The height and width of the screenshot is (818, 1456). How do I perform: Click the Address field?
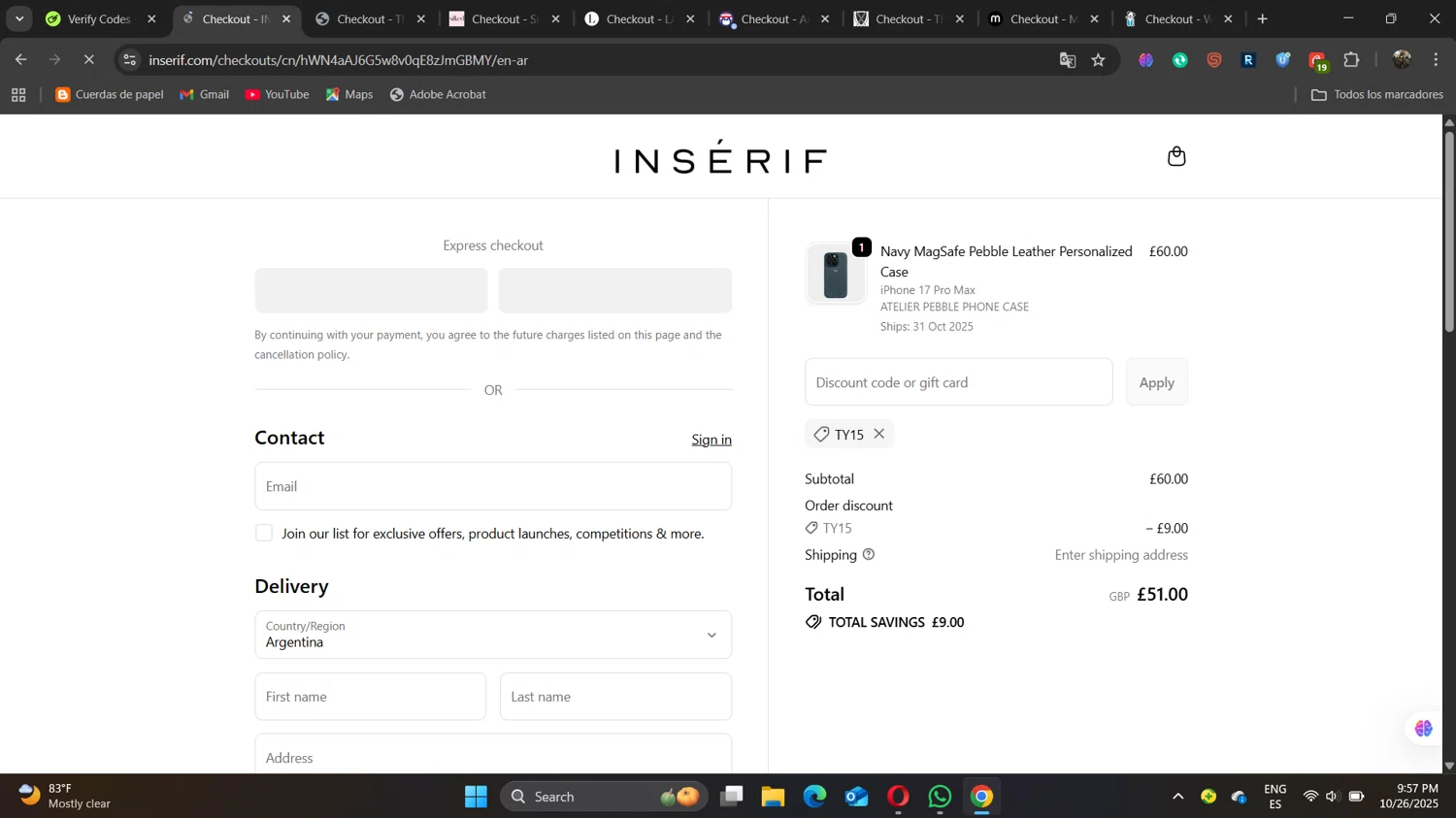click(493, 755)
